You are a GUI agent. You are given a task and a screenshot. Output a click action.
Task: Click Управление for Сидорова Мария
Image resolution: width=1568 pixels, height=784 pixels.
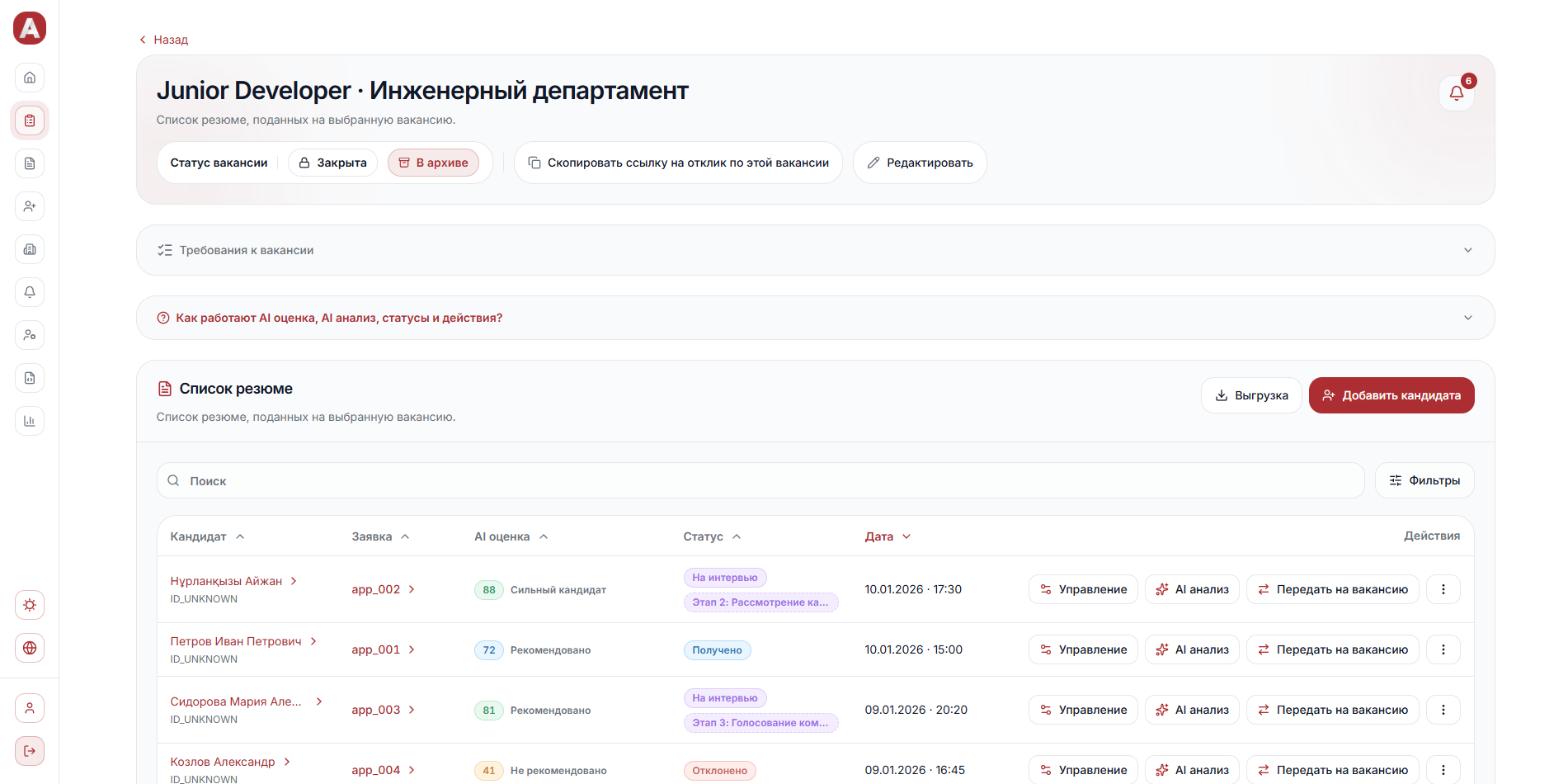(1083, 710)
